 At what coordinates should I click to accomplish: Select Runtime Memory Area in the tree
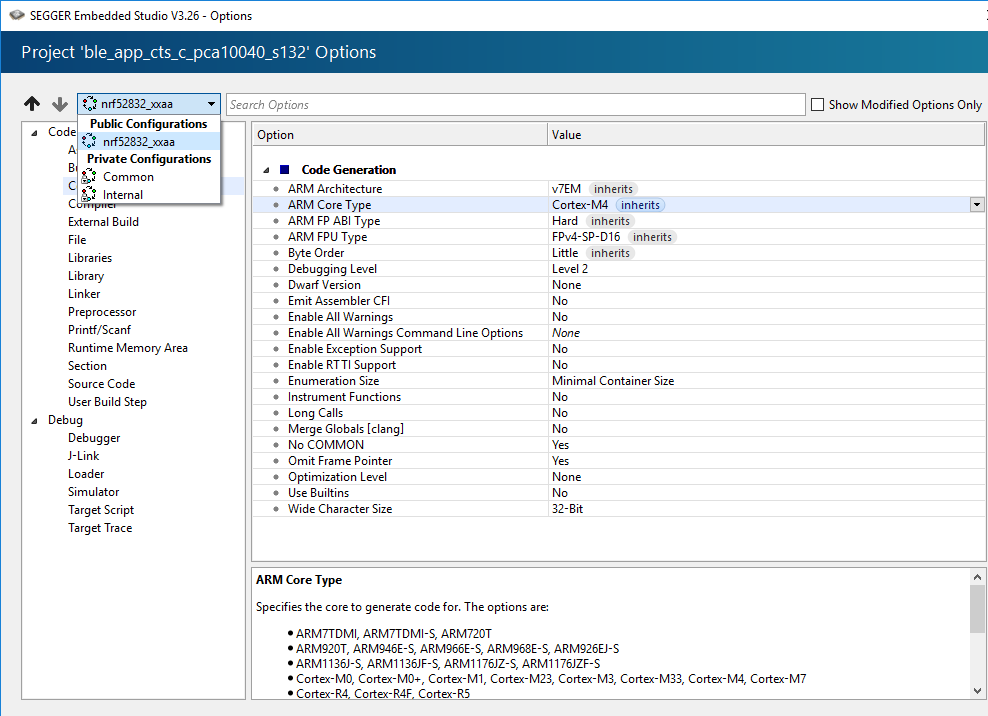(128, 348)
